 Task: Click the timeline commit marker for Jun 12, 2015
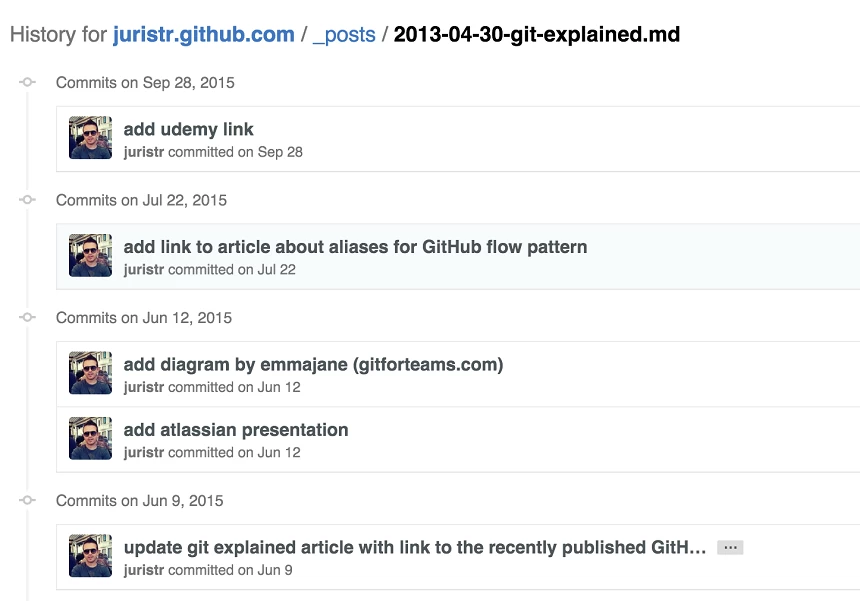28,318
